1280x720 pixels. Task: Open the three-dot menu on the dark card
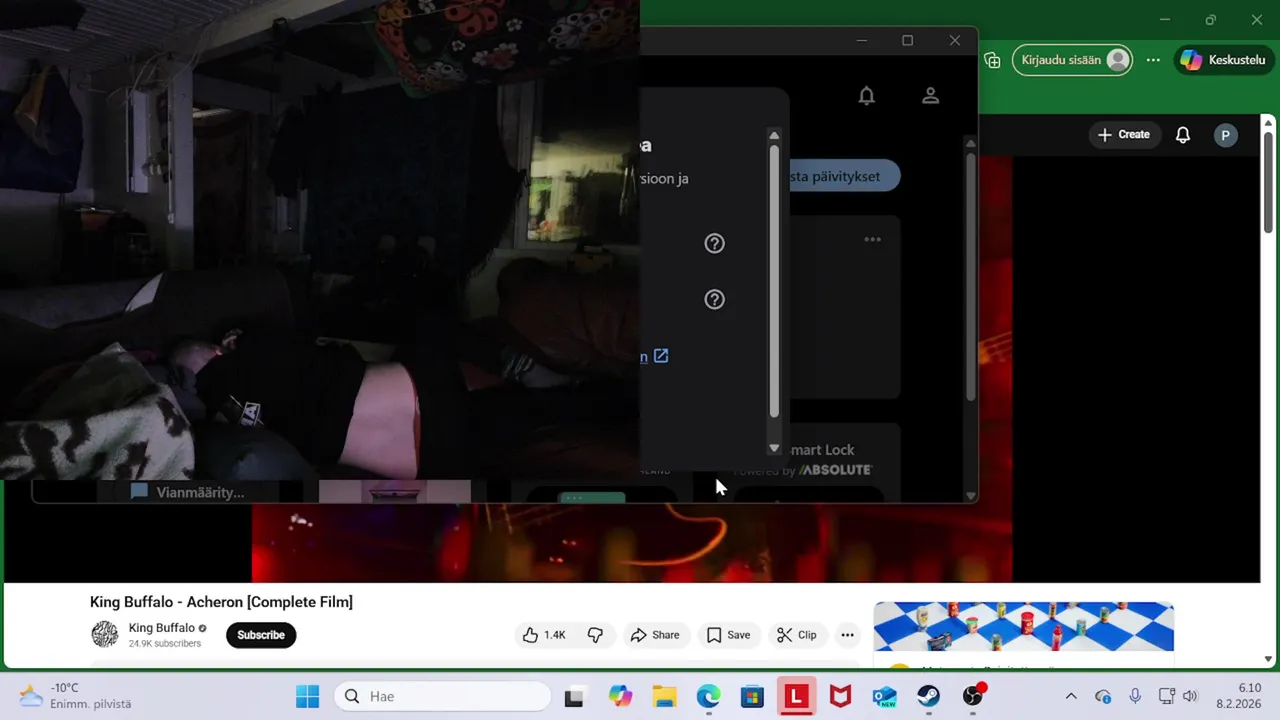(x=872, y=239)
